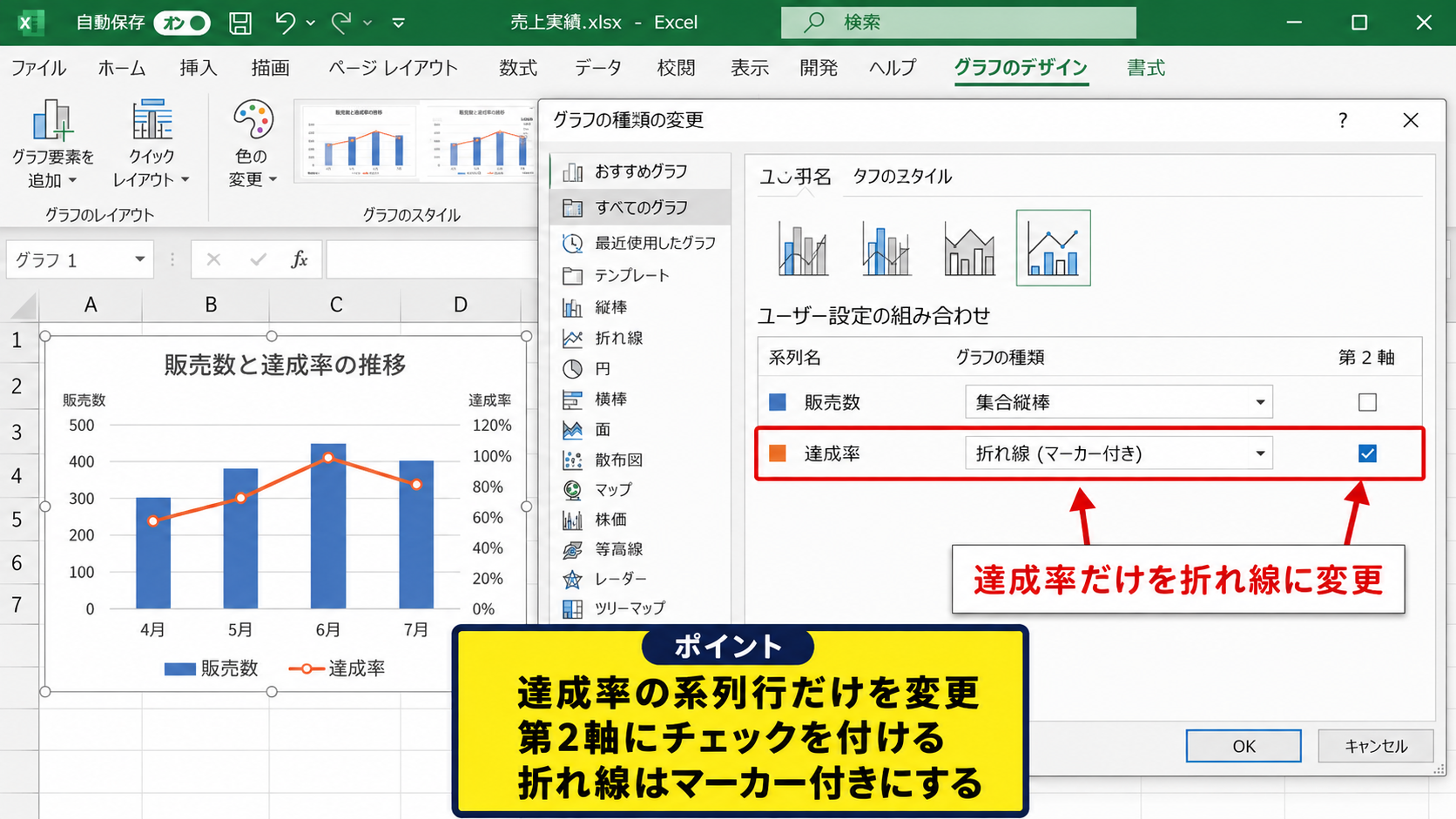
Task: Select the マップ chart category
Action: pos(613,489)
